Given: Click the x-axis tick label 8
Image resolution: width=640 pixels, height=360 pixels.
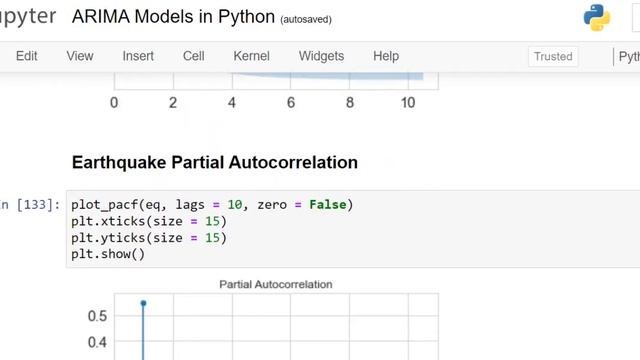Looking at the screenshot, I should [x=350, y=102].
